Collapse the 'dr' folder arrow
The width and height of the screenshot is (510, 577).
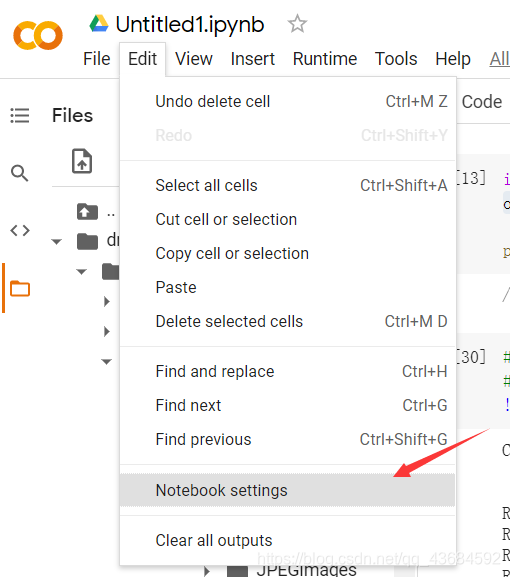click(x=56, y=242)
